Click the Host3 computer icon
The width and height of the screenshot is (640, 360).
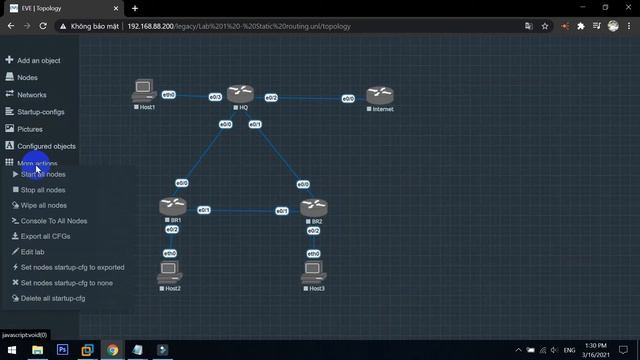313,272
